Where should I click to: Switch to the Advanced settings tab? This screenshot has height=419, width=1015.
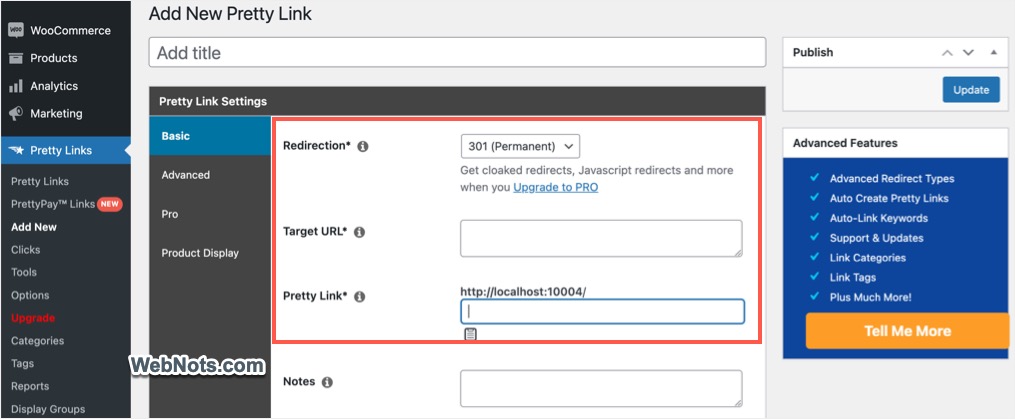point(186,175)
